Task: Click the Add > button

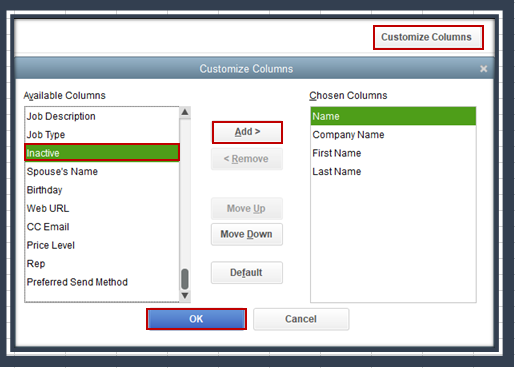Action: pyautogui.click(x=247, y=132)
